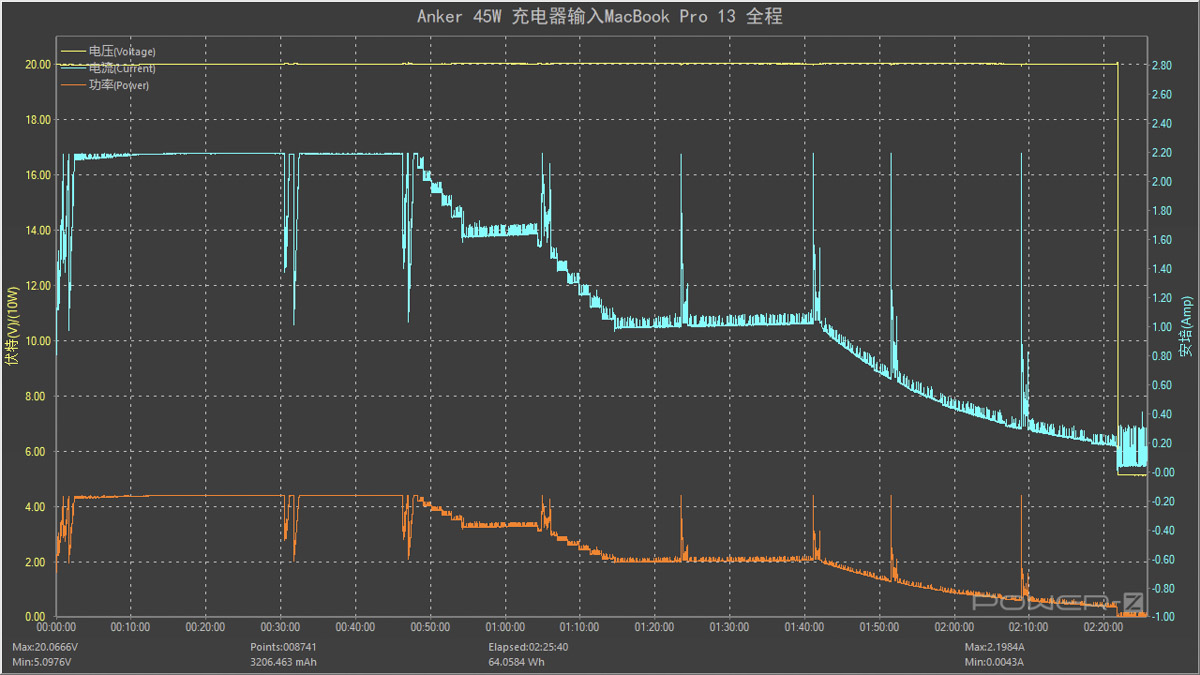Select the 3206.463 mAh capacity readout
Viewport: 1200px width, 675px height.
click(286, 661)
